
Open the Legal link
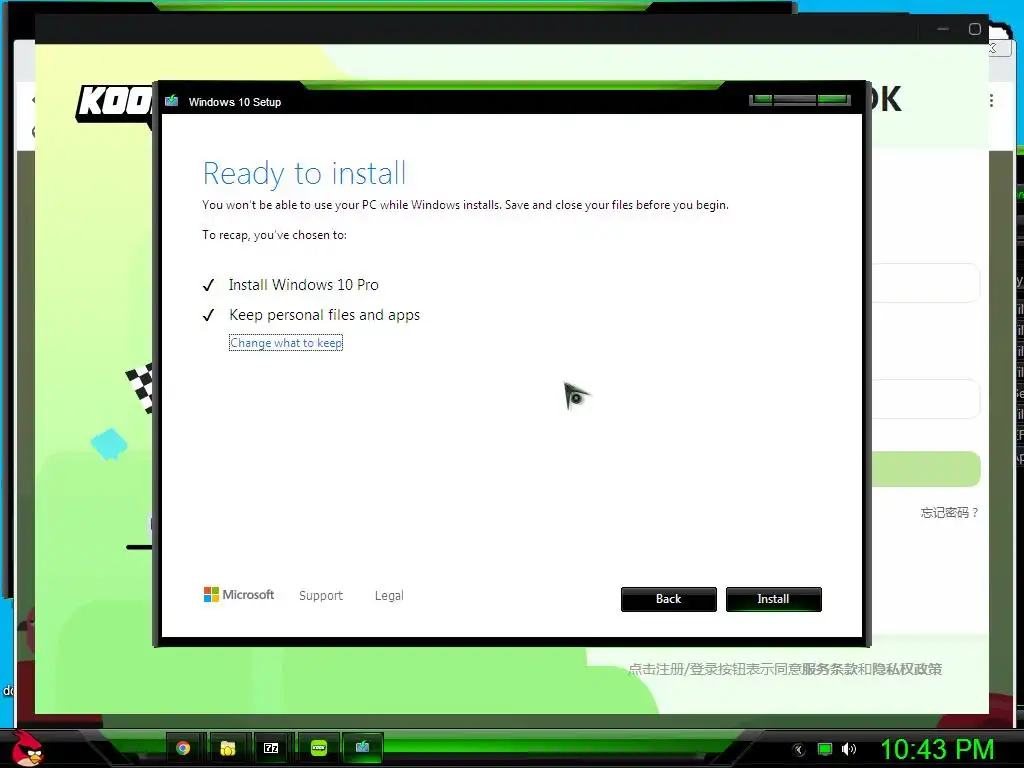[x=389, y=596]
